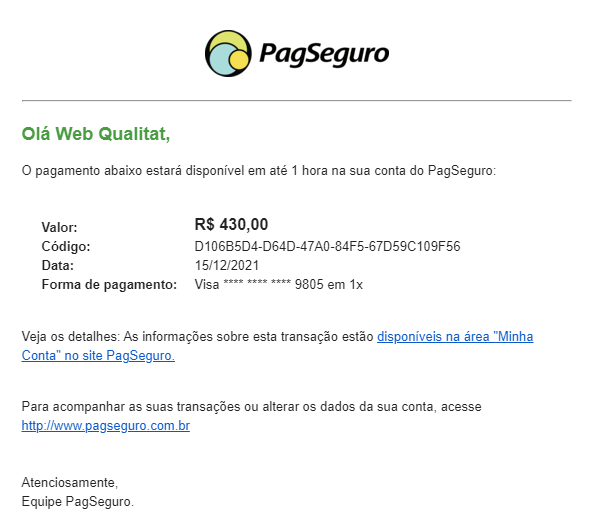
Task: Click the sentence about payment available in 1 hour
Action: click(x=259, y=171)
